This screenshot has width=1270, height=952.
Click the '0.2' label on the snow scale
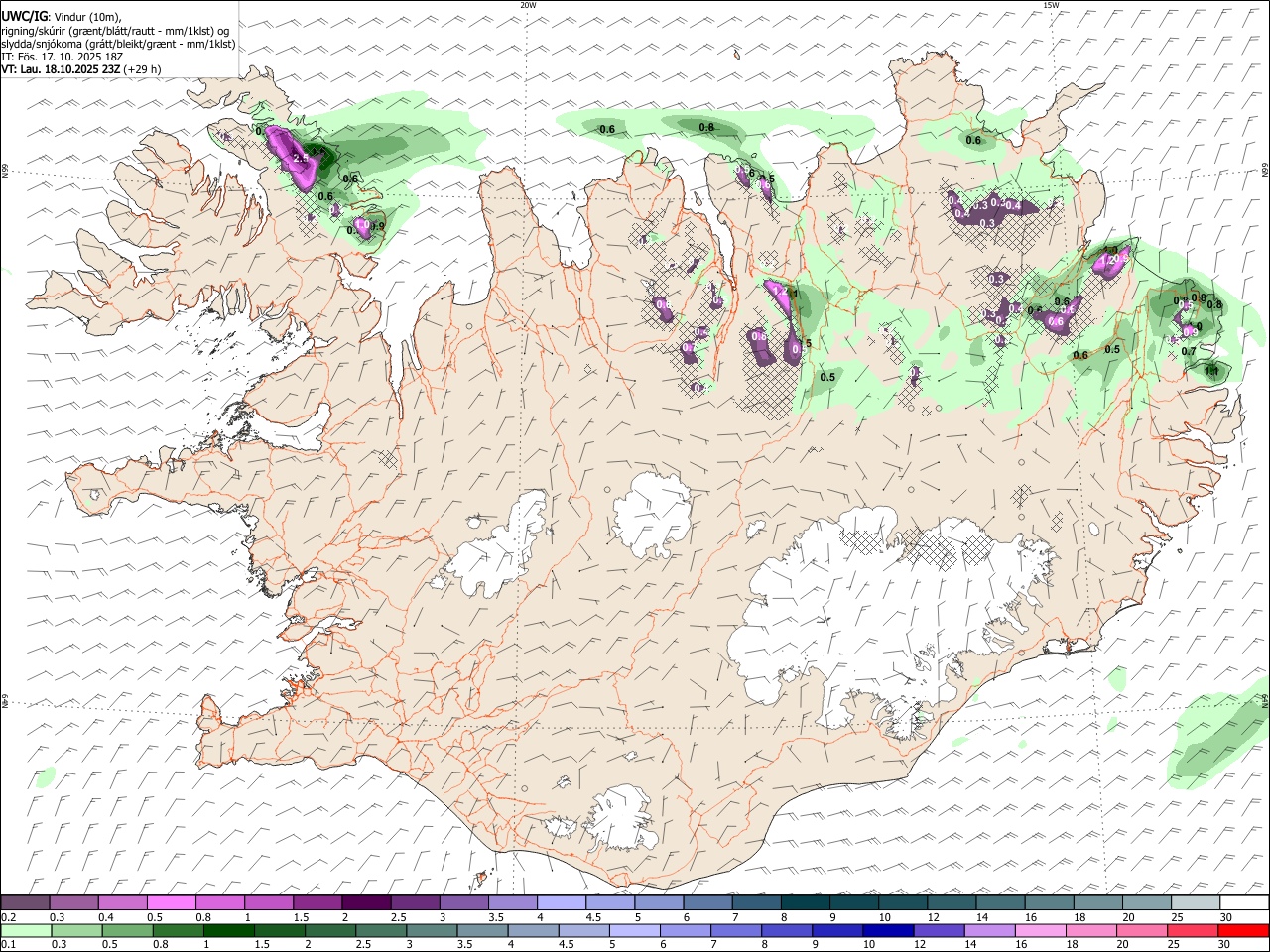[x=8, y=917]
